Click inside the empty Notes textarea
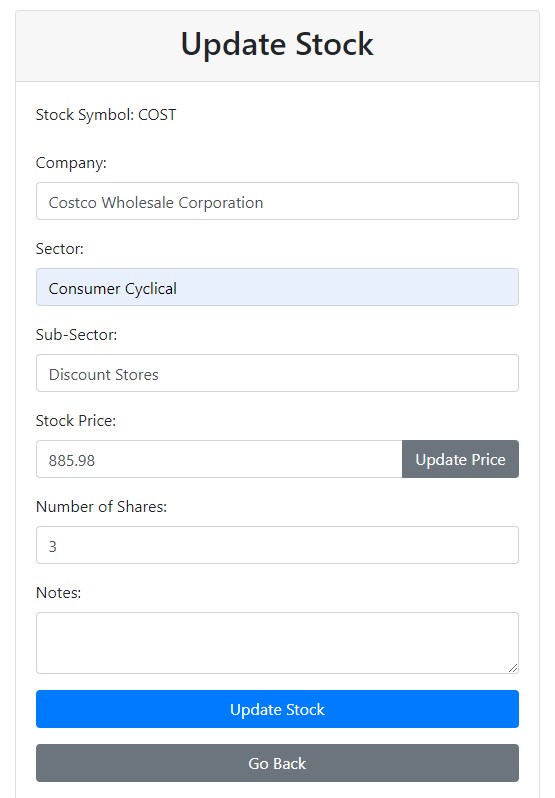 277,643
